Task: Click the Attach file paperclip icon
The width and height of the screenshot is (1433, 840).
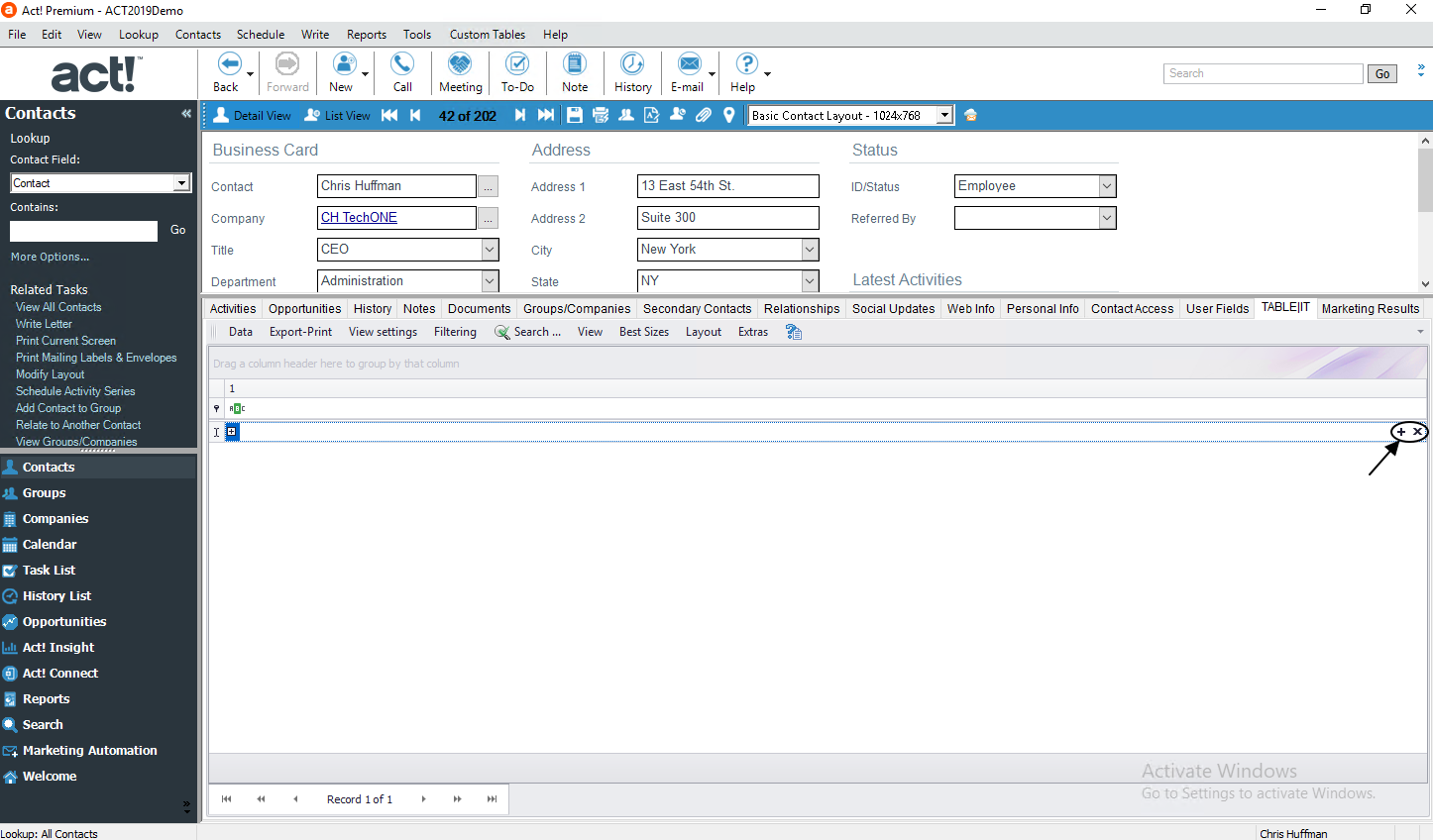Action: coord(704,115)
